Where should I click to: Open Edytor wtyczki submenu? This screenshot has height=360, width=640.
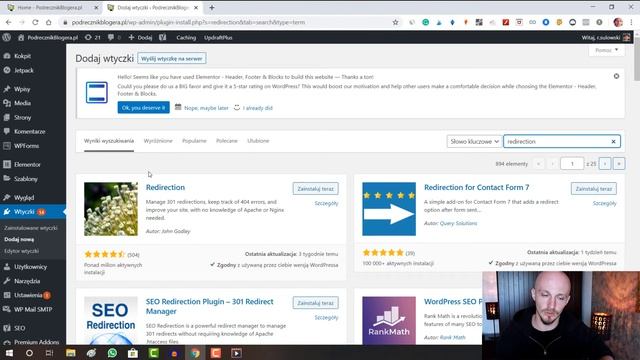pyautogui.click(x=21, y=251)
